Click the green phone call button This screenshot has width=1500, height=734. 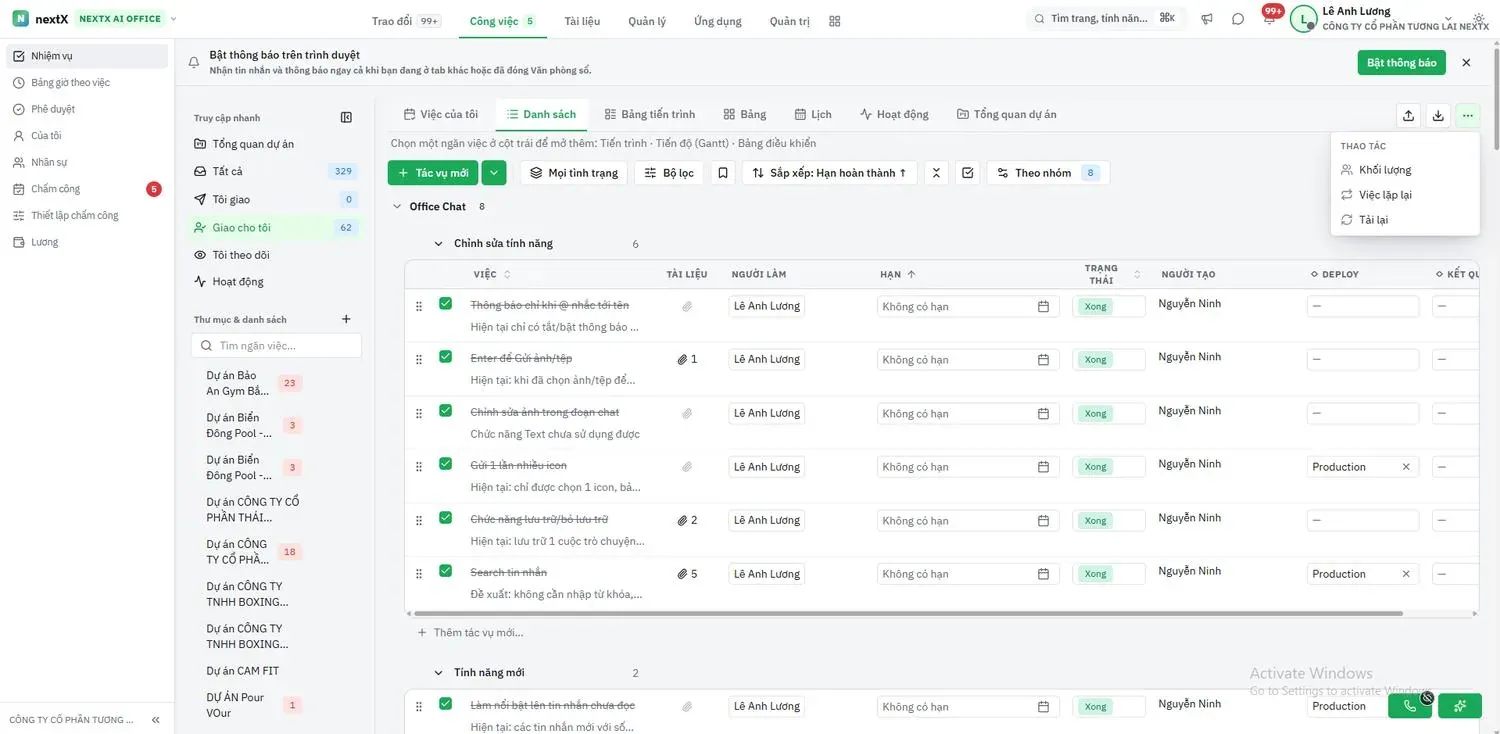[x=1410, y=706]
